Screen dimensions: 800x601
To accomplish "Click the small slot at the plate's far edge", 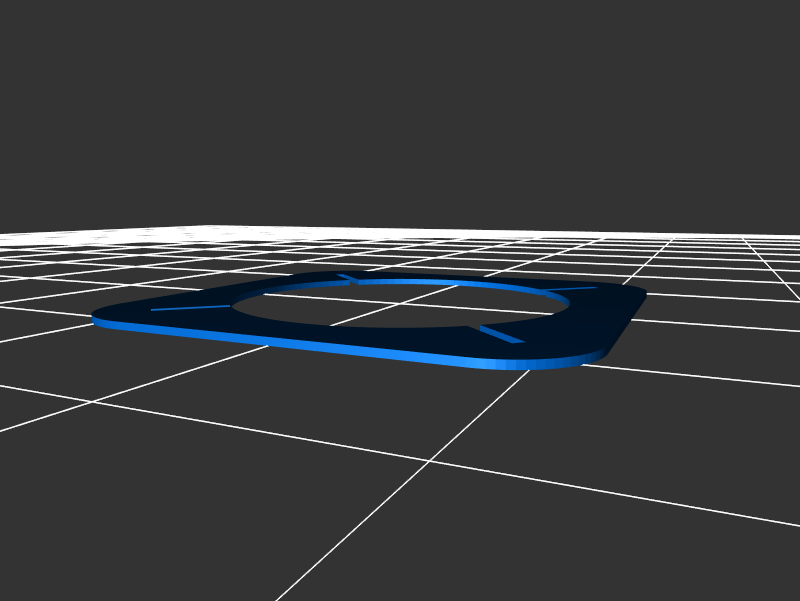I will 346,277.
